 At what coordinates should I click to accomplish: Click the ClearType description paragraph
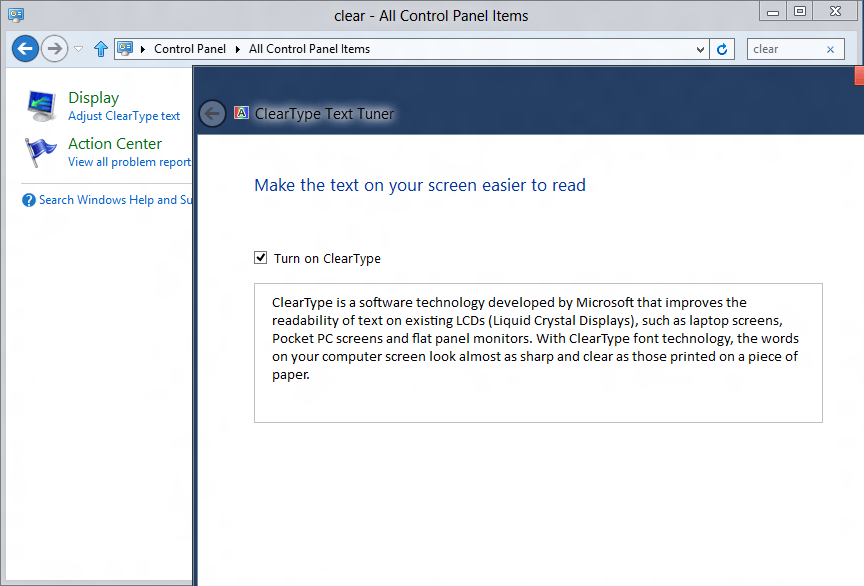click(536, 338)
